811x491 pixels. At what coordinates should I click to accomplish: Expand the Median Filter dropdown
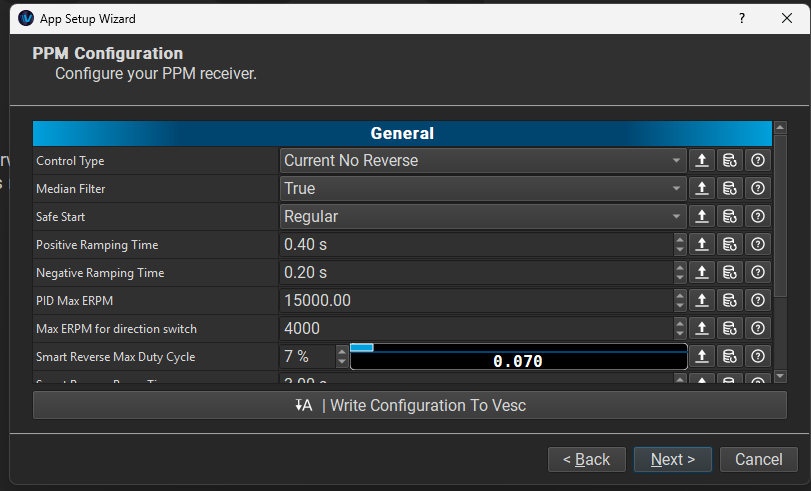482,188
